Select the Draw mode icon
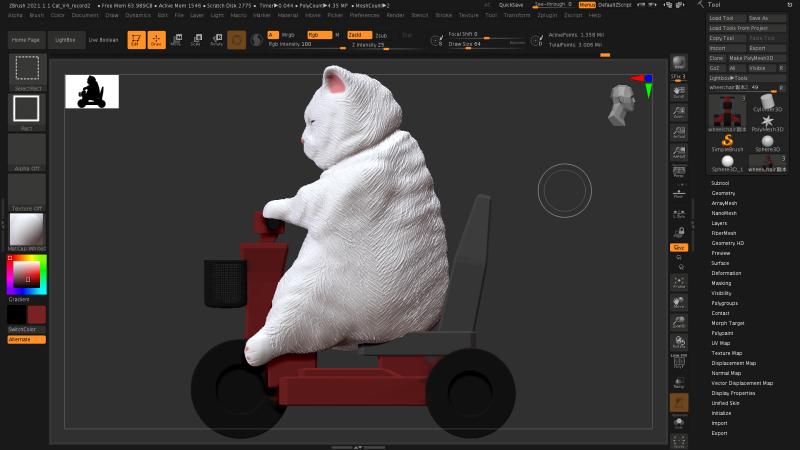Image resolution: width=800 pixels, height=450 pixels. 156,40
